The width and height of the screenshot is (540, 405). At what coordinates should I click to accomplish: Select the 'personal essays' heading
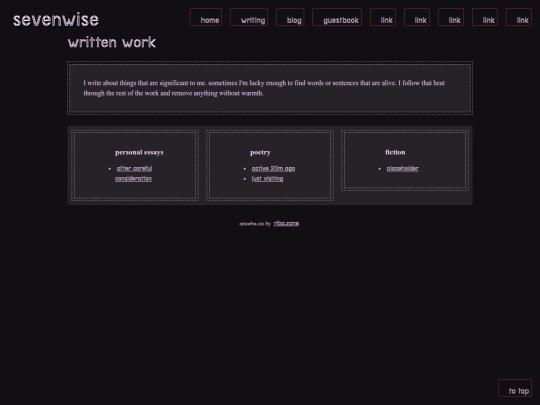[139, 152]
